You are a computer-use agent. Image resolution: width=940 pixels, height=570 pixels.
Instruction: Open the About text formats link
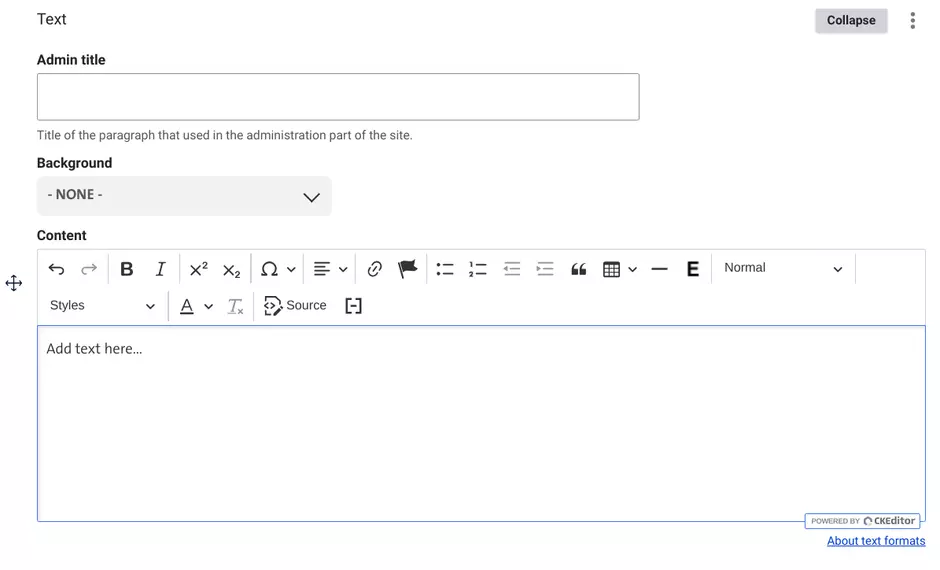click(876, 541)
